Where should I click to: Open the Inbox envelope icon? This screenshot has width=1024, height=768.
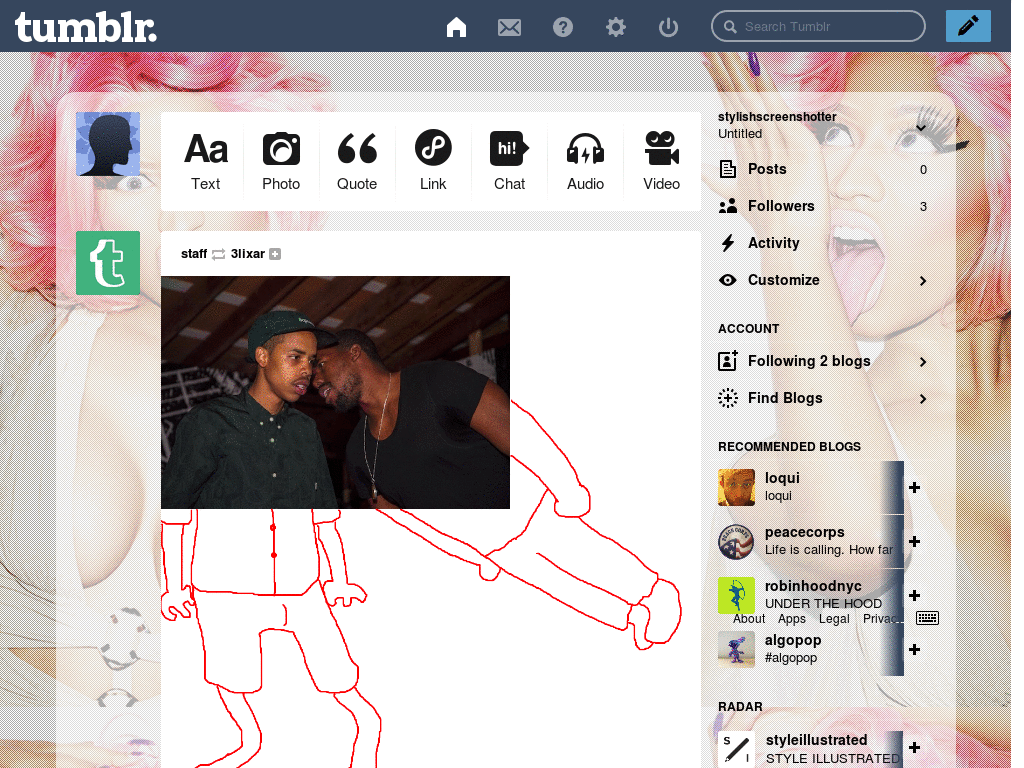(509, 27)
